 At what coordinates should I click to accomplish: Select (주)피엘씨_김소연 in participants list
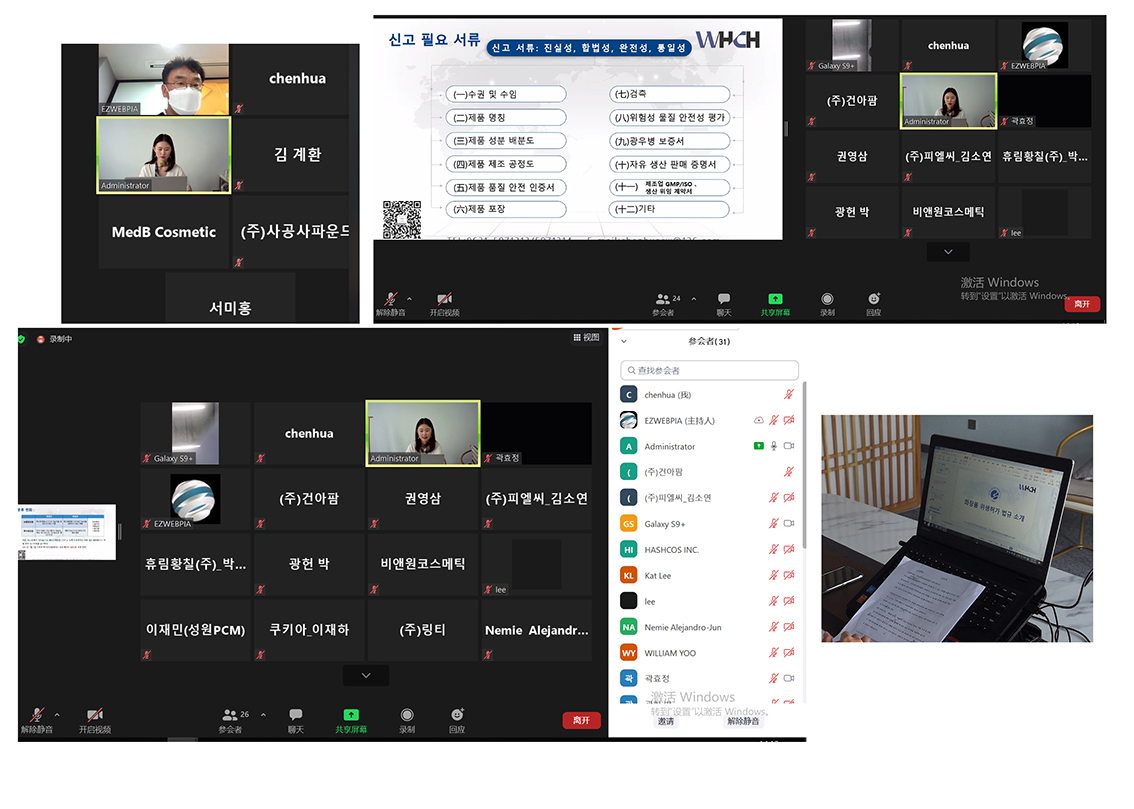click(x=709, y=497)
